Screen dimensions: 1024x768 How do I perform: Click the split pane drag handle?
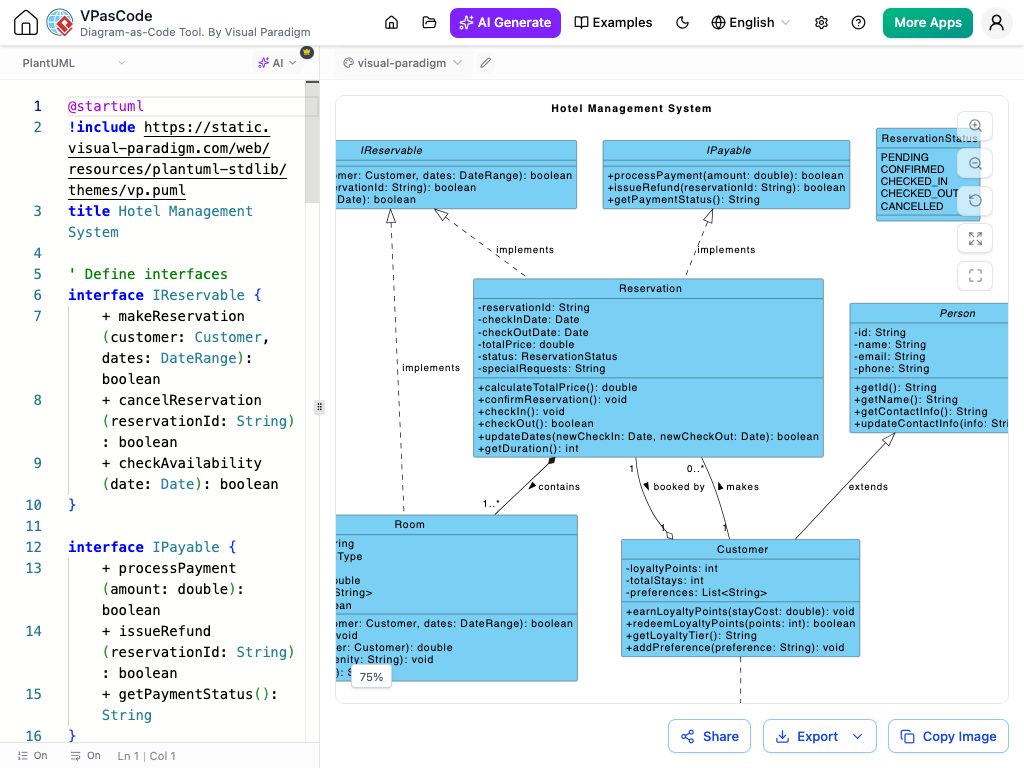pyautogui.click(x=319, y=407)
